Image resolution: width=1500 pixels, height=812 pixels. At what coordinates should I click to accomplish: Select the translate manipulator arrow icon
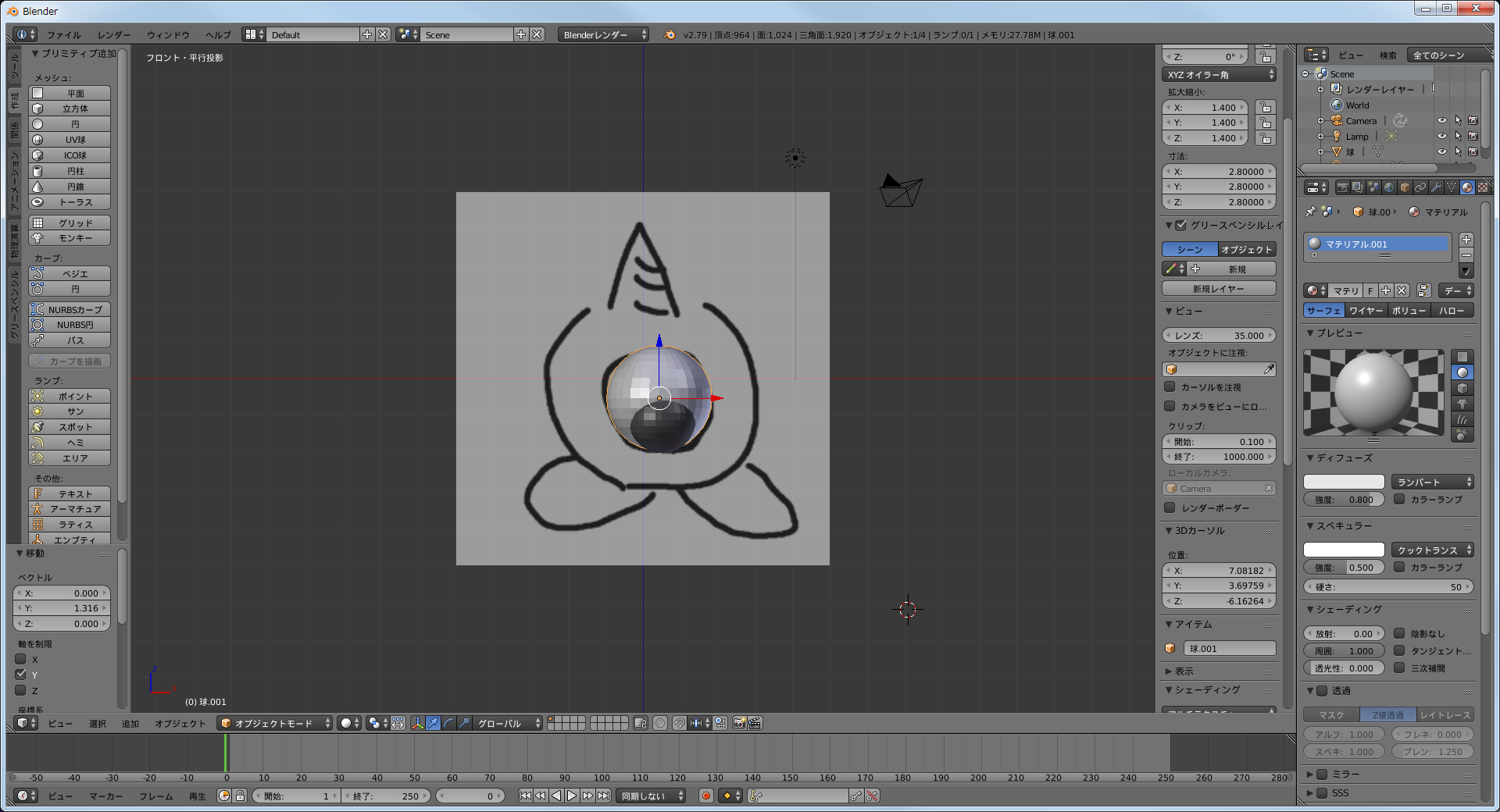(433, 723)
